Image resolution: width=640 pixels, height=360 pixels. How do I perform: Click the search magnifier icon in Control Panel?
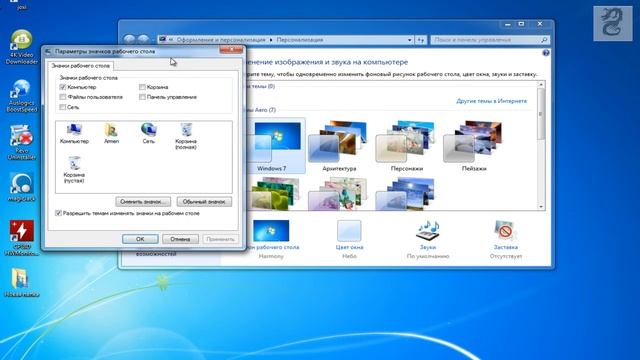click(x=544, y=40)
